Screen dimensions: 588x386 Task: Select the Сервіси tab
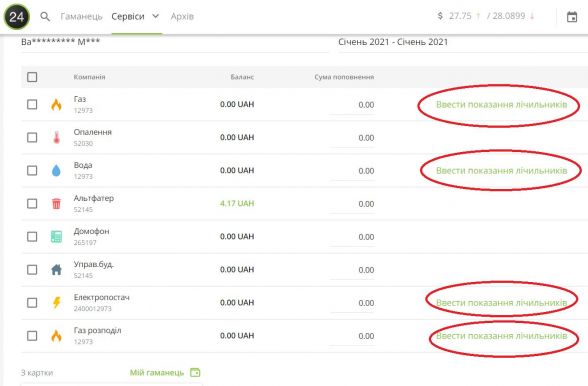click(x=128, y=17)
